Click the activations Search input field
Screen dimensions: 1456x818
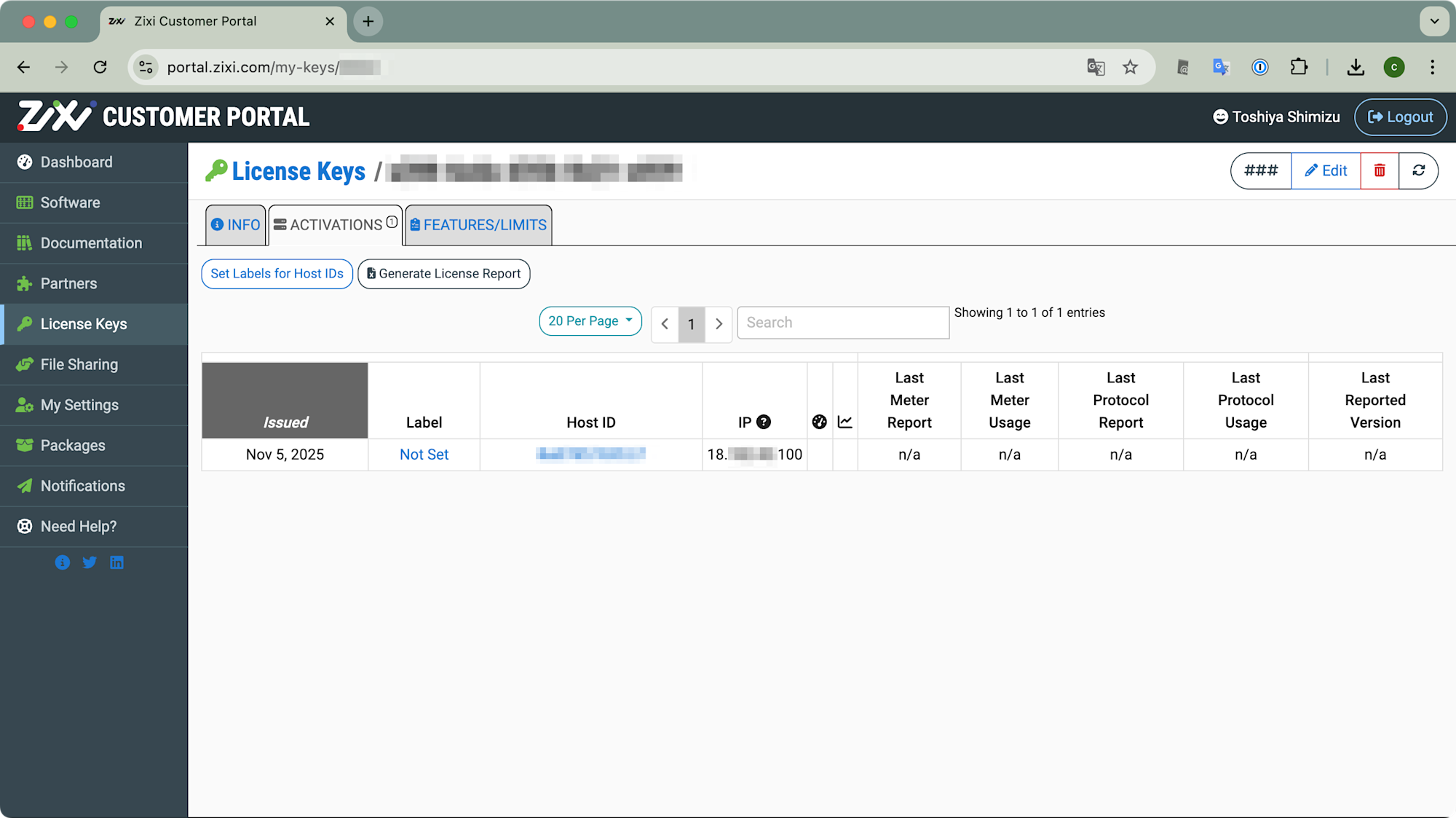click(x=842, y=323)
